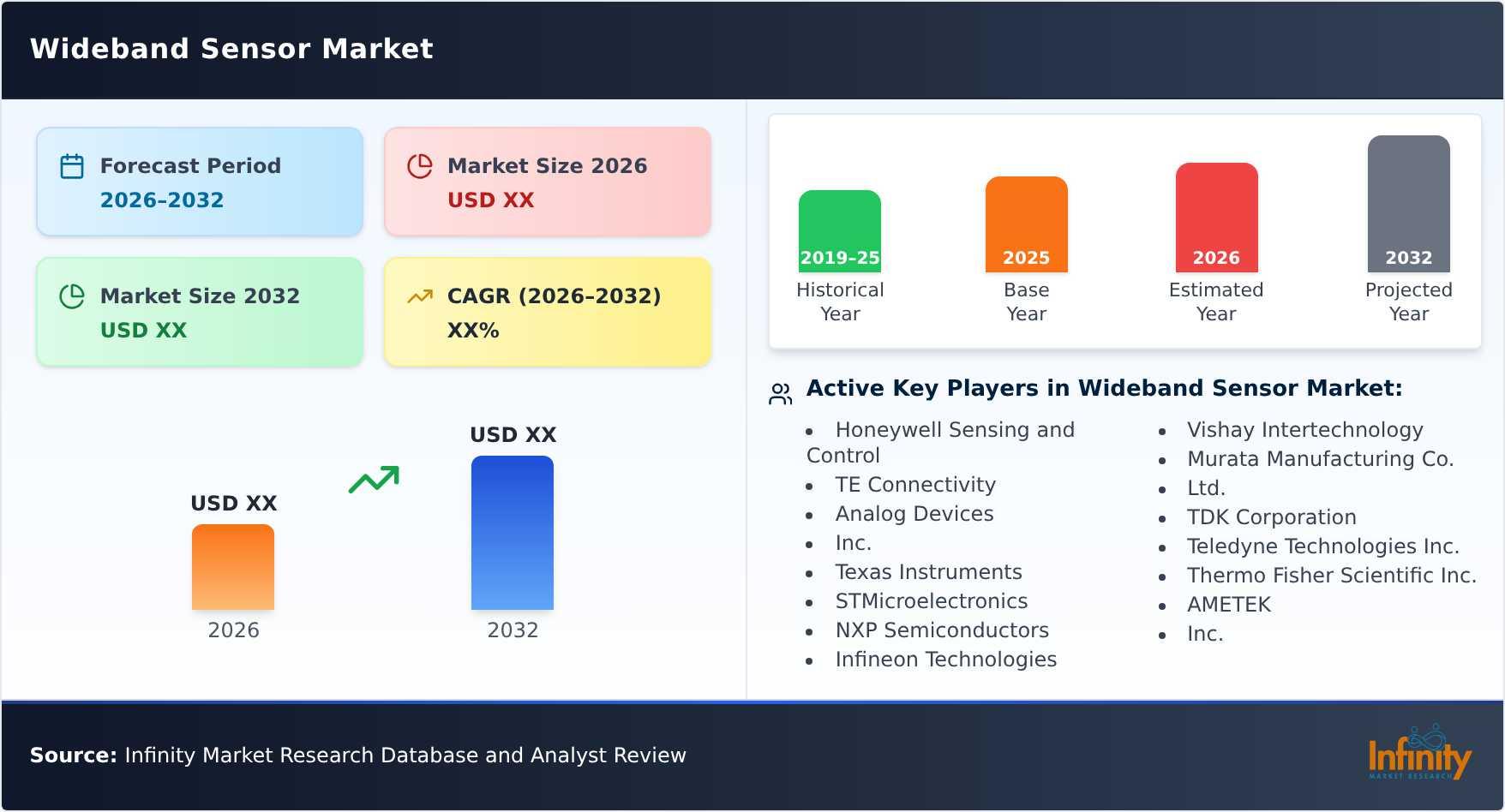Click the people icon next to Active Key Players
This screenshot has height=812, width=1505.
point(780,393)
